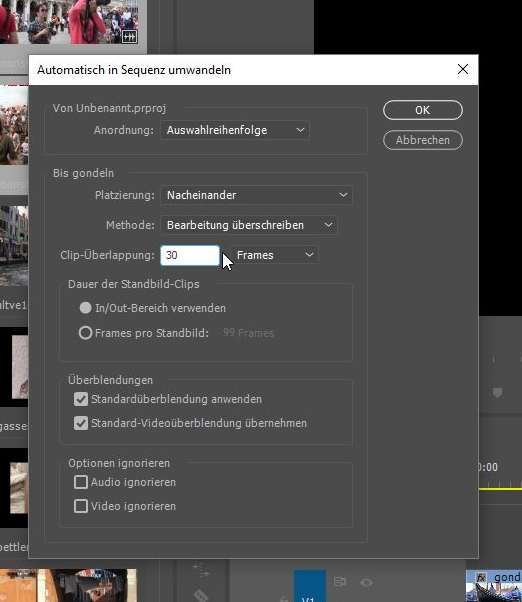Open the Frames unit dropdown

tap(275, 255)
